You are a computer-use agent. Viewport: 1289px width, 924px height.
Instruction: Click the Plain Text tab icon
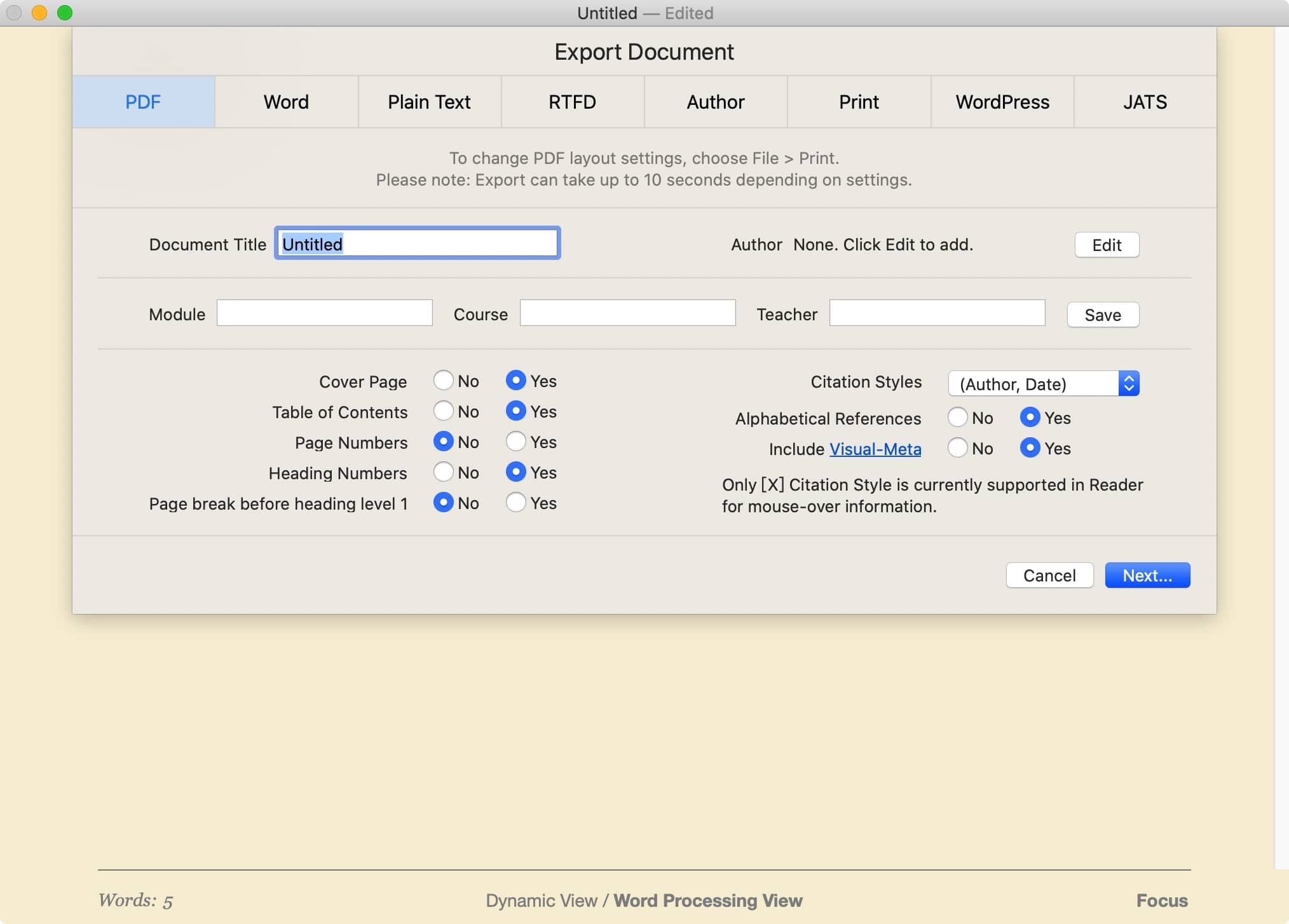coord(429,100)
